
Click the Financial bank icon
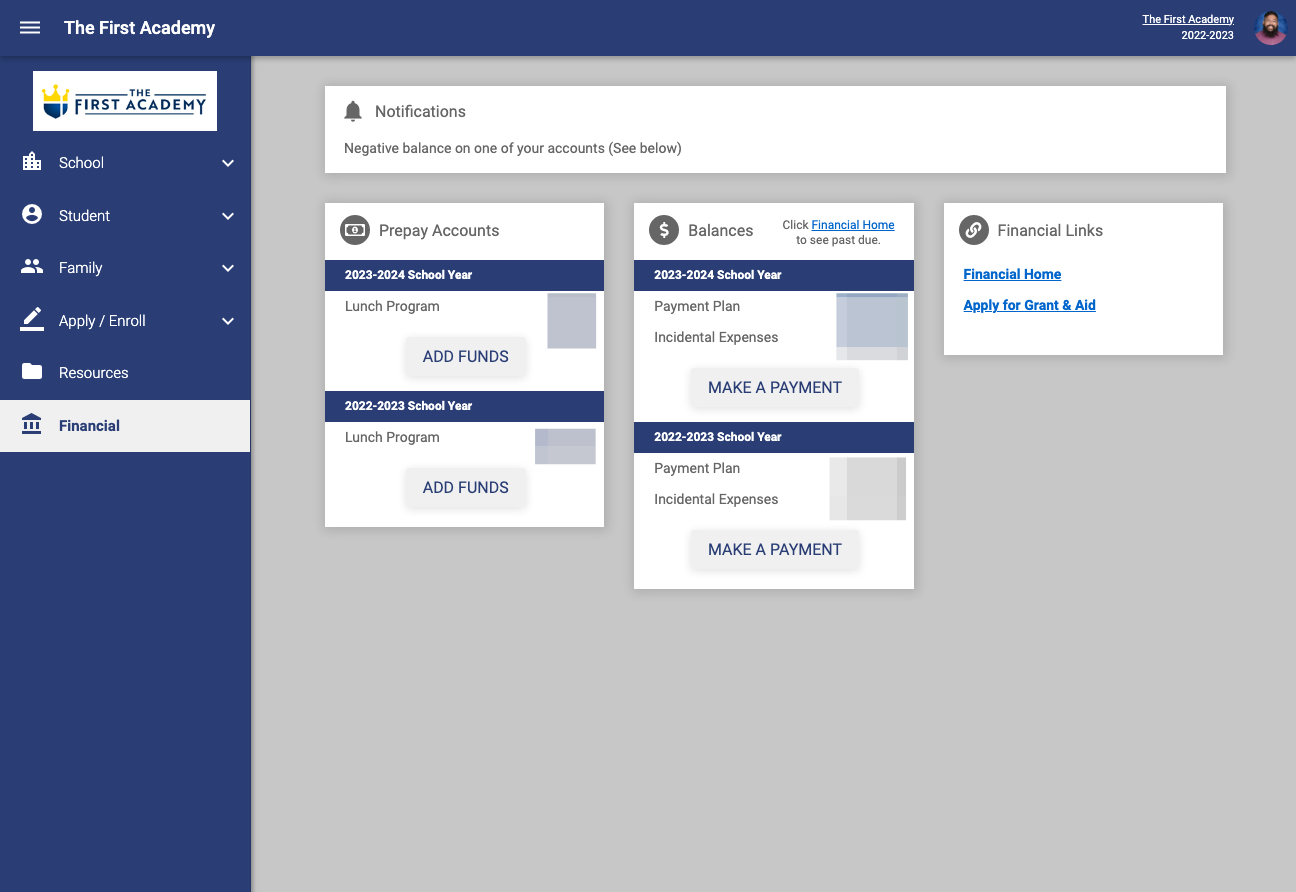pos(32,425)
